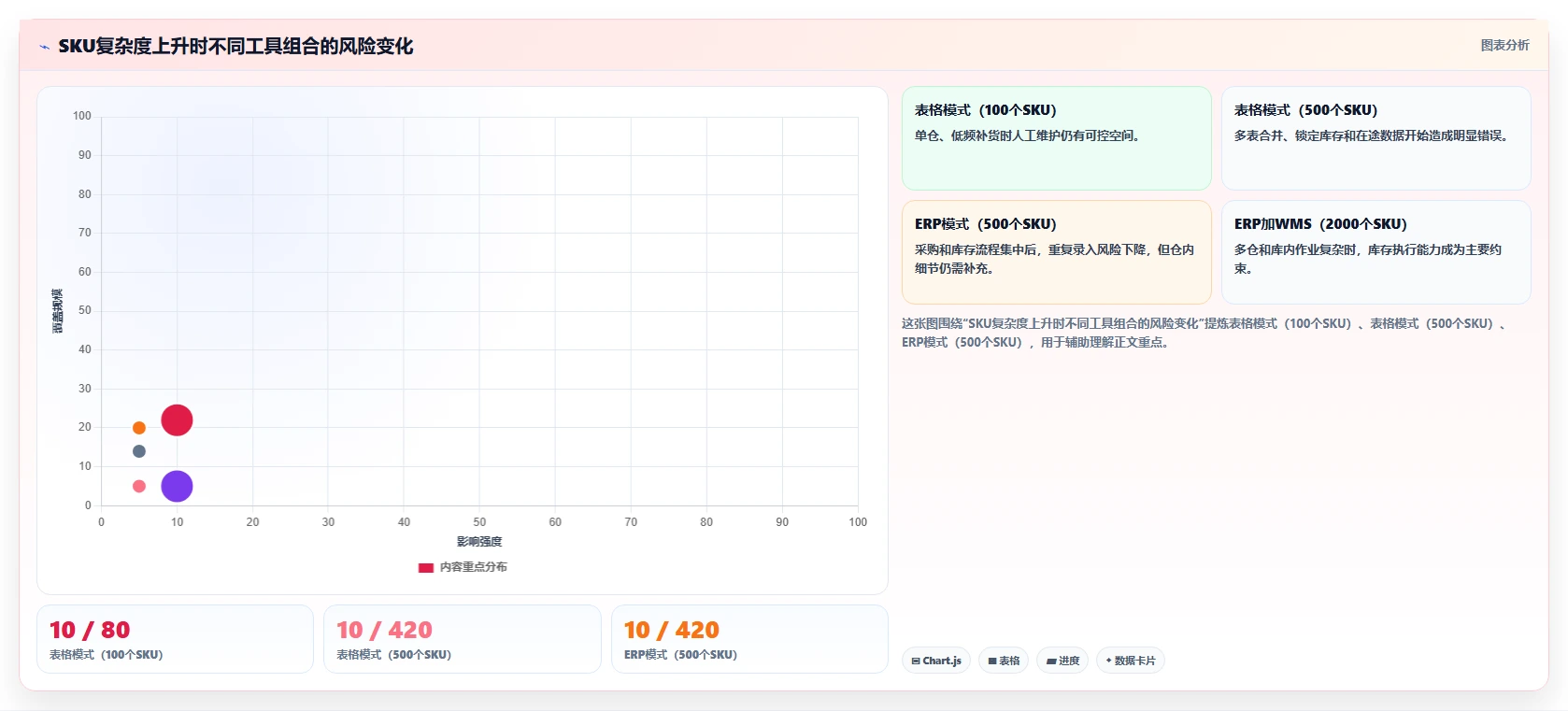Click the ERP模式（500个SKU）caption under the stat

(681, 655)
